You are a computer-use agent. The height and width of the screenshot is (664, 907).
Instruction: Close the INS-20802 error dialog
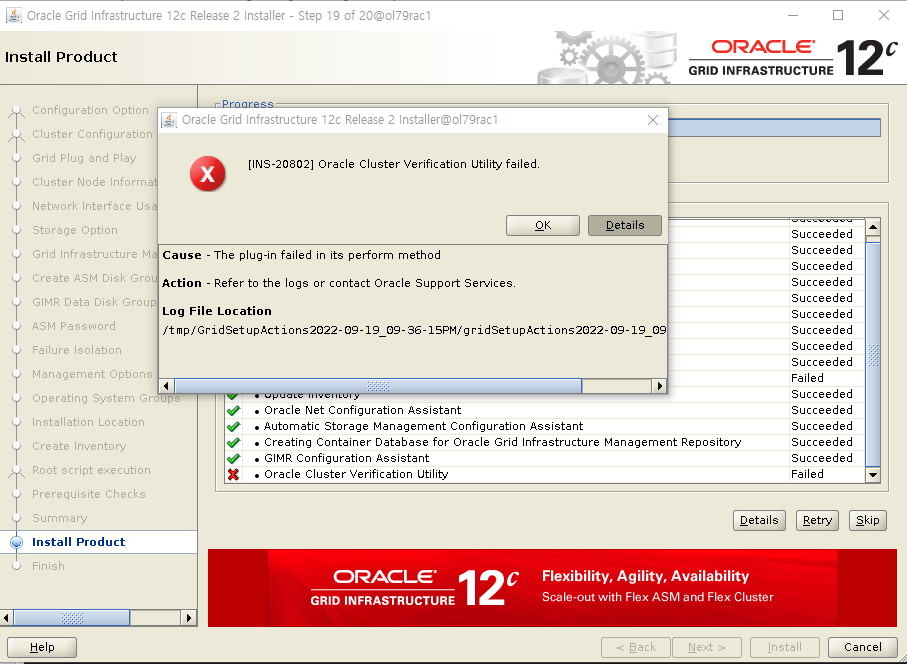(x=653, y=120)
